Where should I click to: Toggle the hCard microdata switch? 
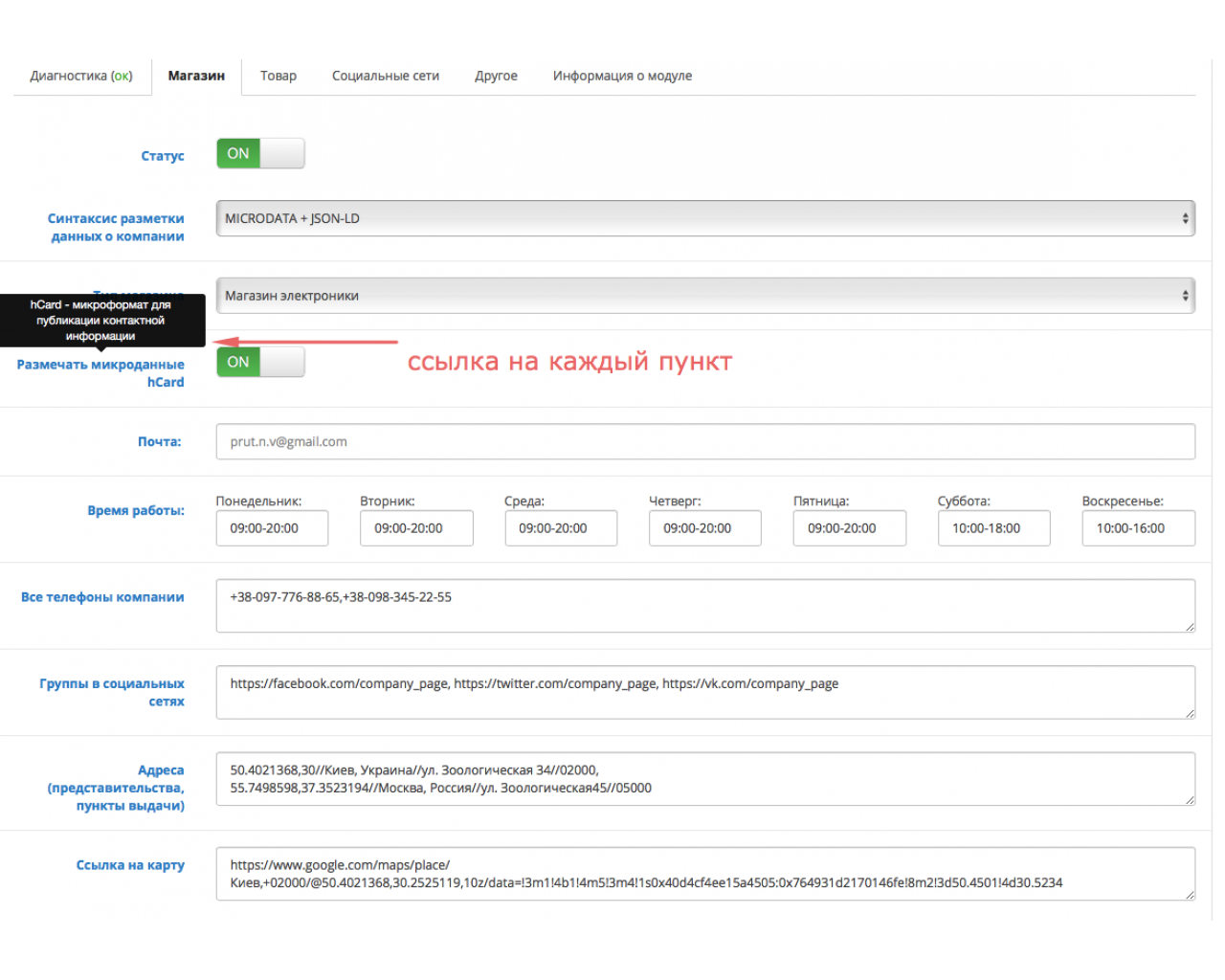click(x=260, y=362)
